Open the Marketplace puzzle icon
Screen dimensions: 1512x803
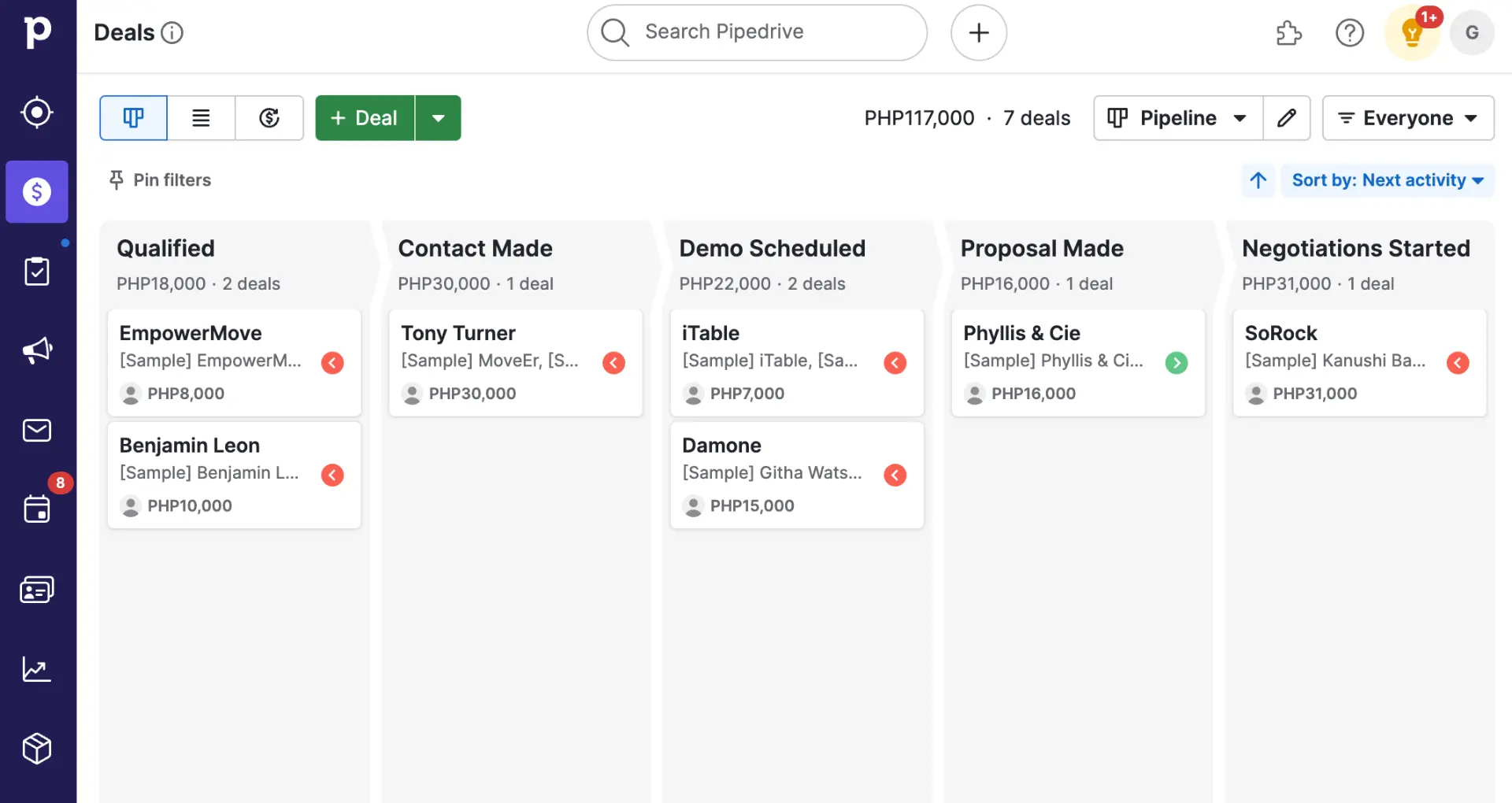[x=1288, y=32]
